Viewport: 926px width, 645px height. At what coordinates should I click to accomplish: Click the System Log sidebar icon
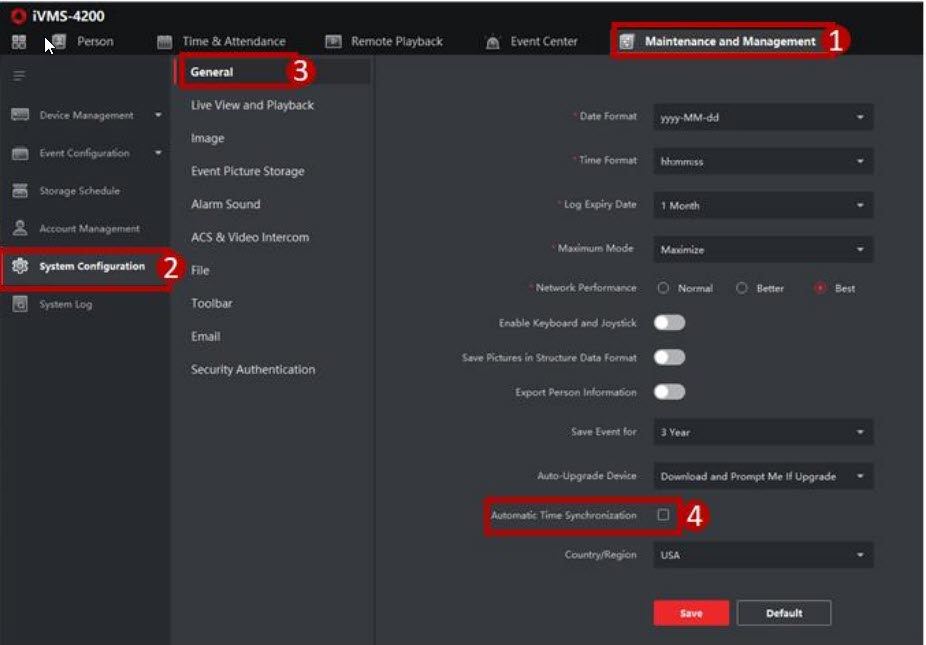pos(20,305)
